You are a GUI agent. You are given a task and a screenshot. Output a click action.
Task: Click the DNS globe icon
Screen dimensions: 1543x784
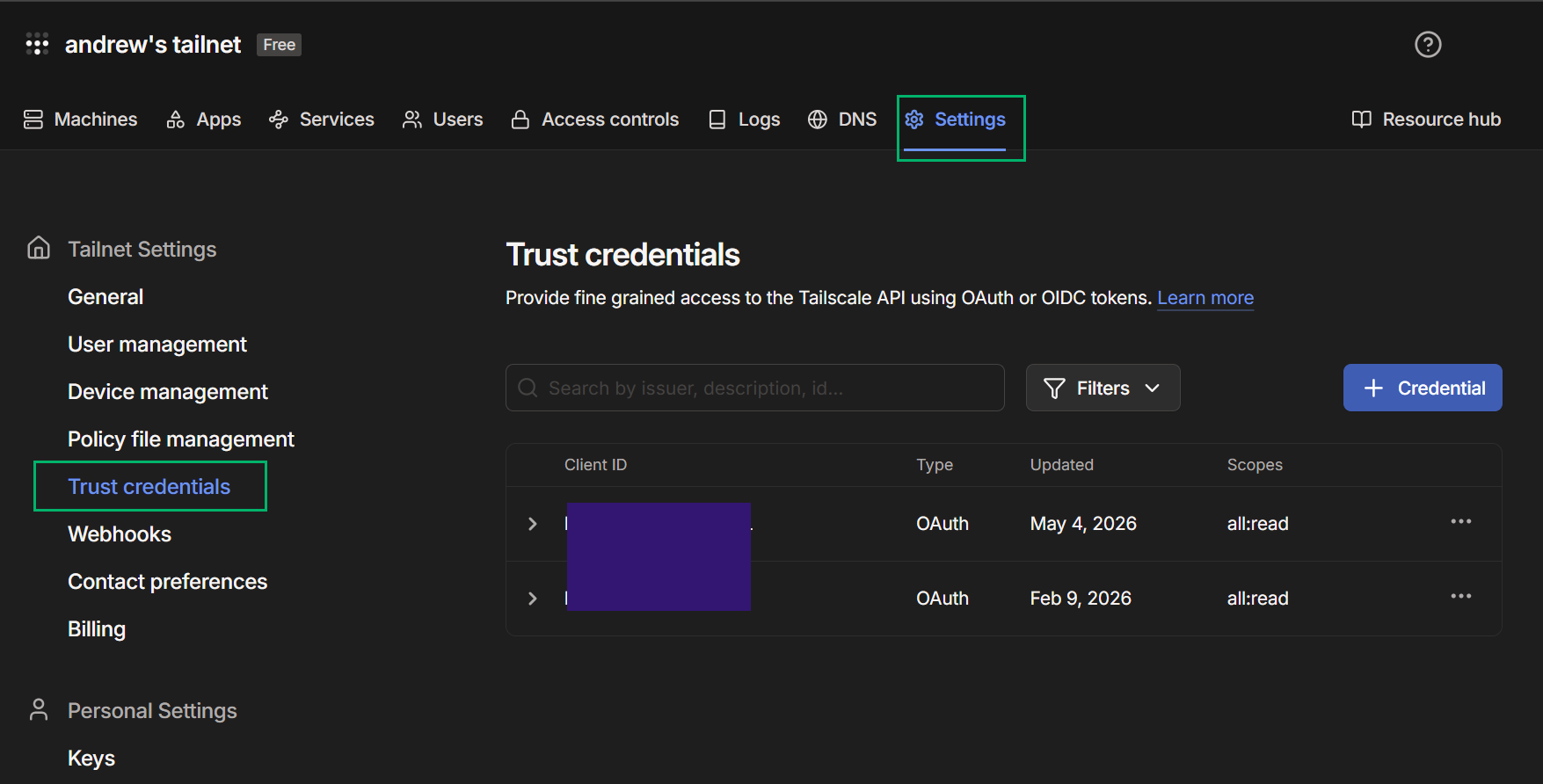pyautogui.click(x=818, y=120)
